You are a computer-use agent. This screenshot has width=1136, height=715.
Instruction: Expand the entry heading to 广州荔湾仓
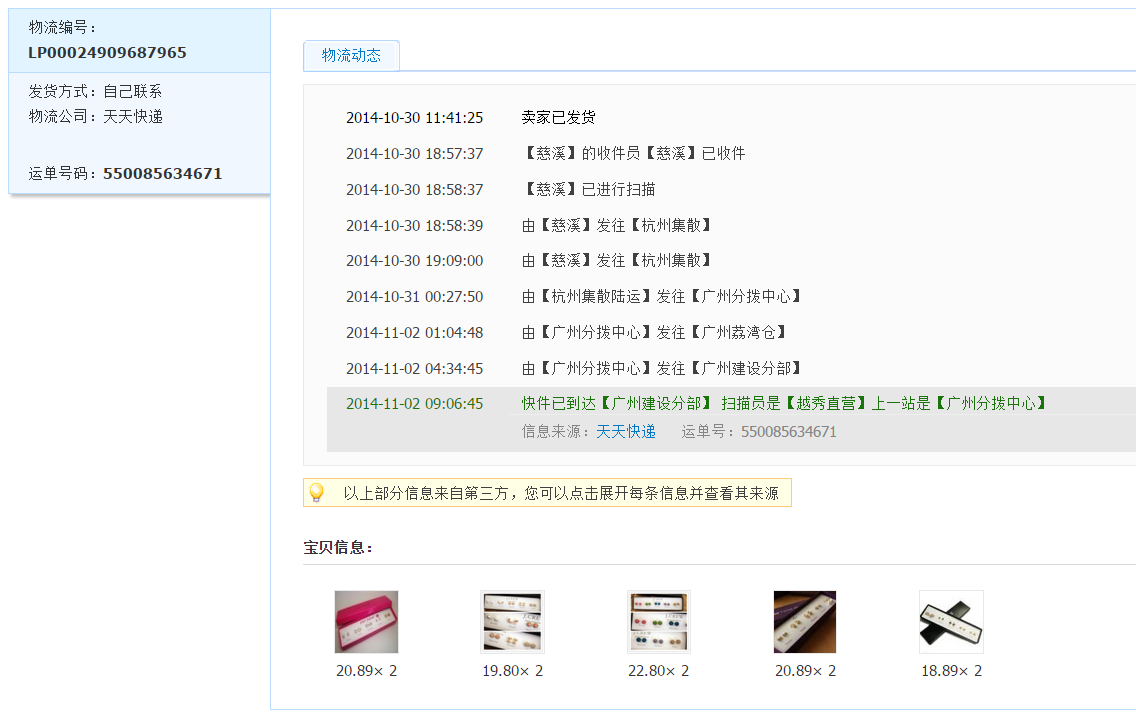point(655,333)
